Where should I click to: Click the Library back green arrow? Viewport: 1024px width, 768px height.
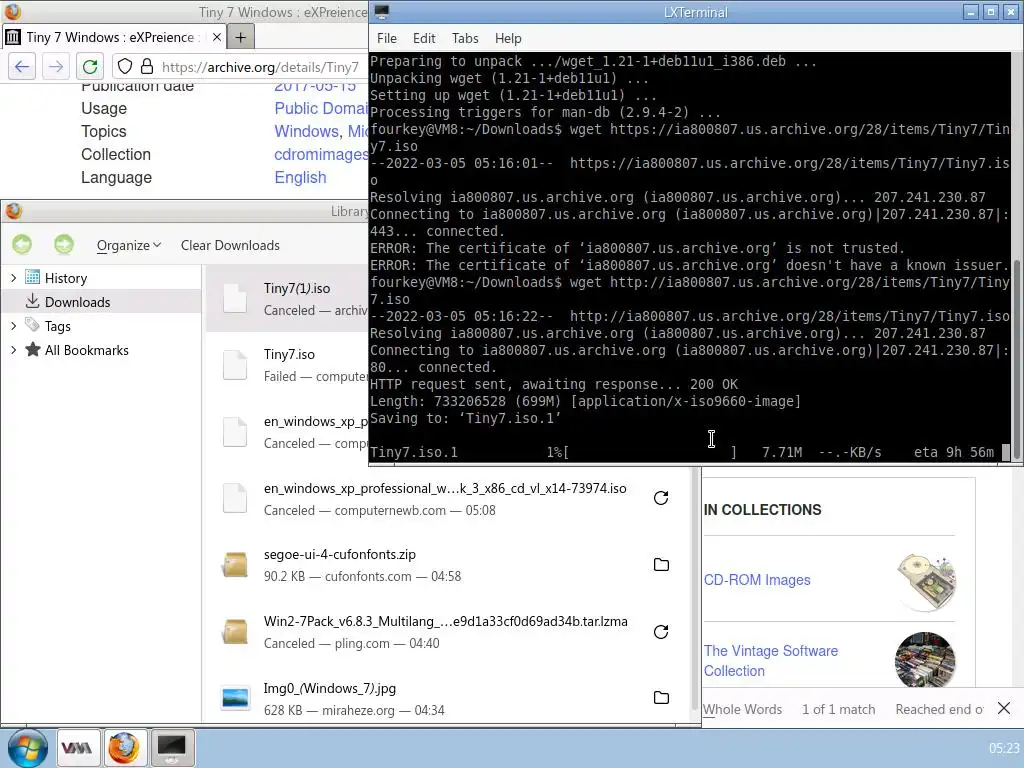[x=22, y=245]
